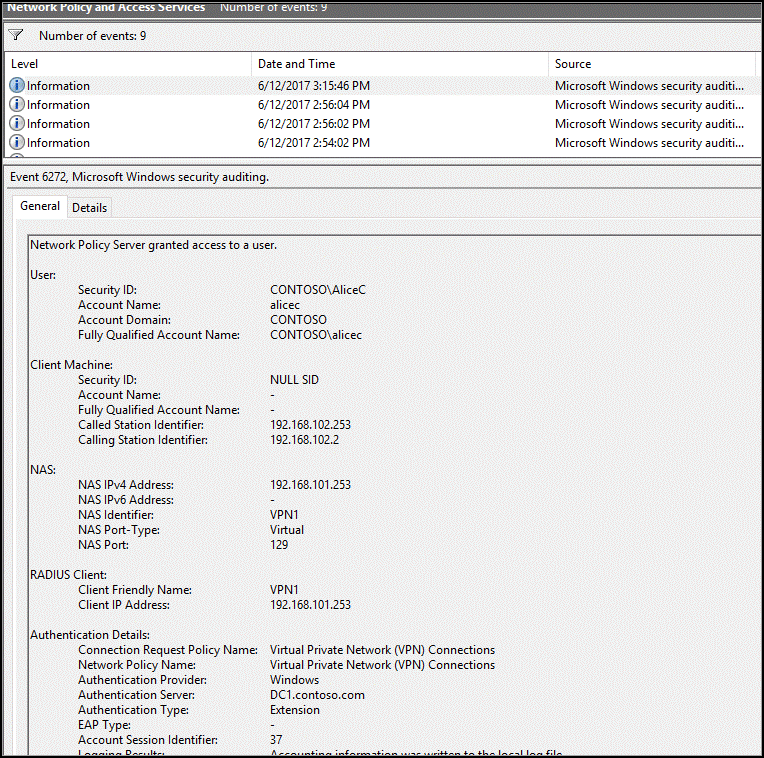Click NAS IPv4 Address value 192.168.101.253
764x758 pixels.
tap(310, 485)
